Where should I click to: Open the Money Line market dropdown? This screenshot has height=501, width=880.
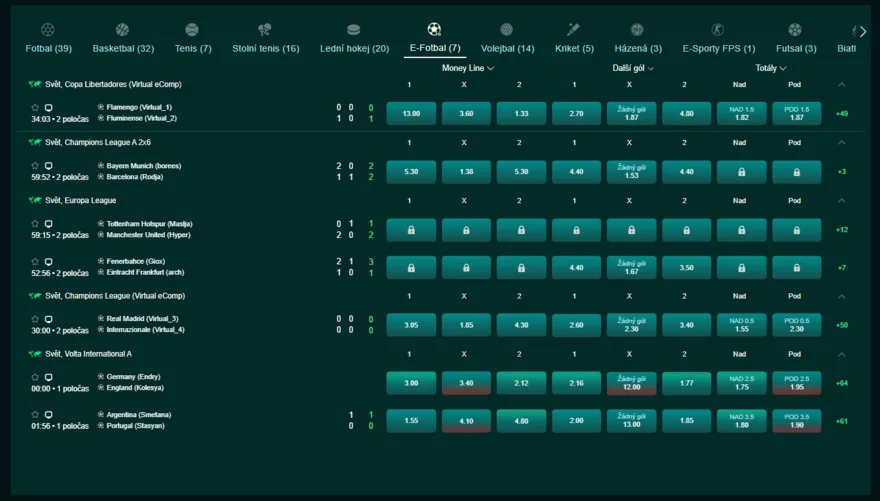pyautogui.click(x=468, y=68)
